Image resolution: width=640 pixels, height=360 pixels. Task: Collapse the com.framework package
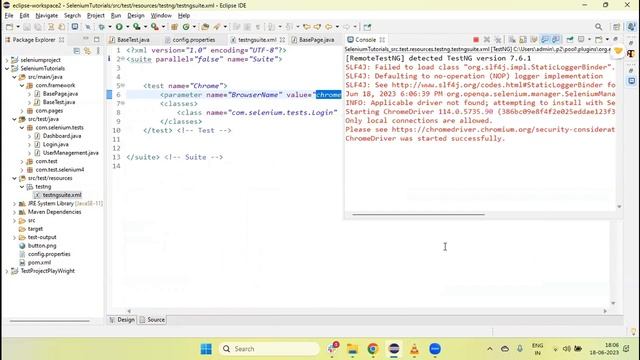[22, 86]
